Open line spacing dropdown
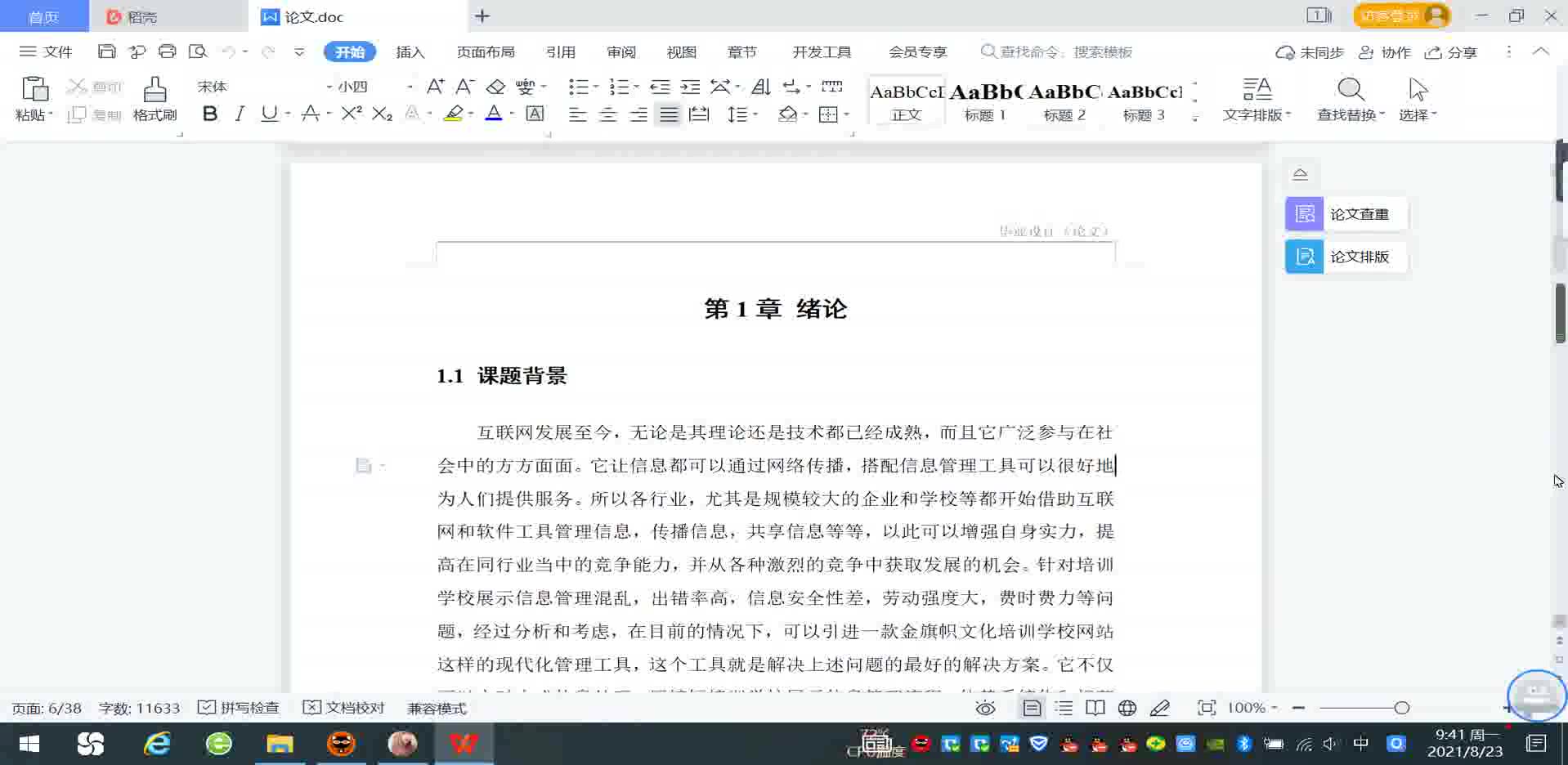Image resolution: width=1568 pixels, height=765 pixels. (x=755, y=114)
